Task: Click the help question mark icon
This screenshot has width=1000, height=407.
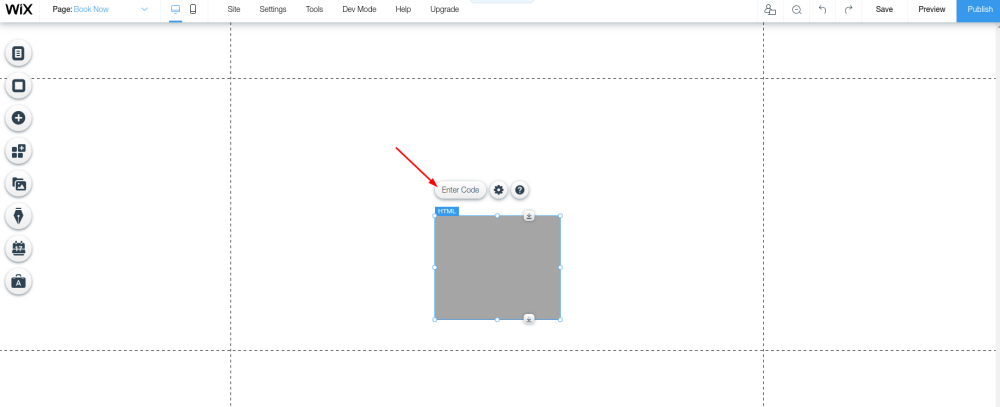Action: click(x=520, y=190)
